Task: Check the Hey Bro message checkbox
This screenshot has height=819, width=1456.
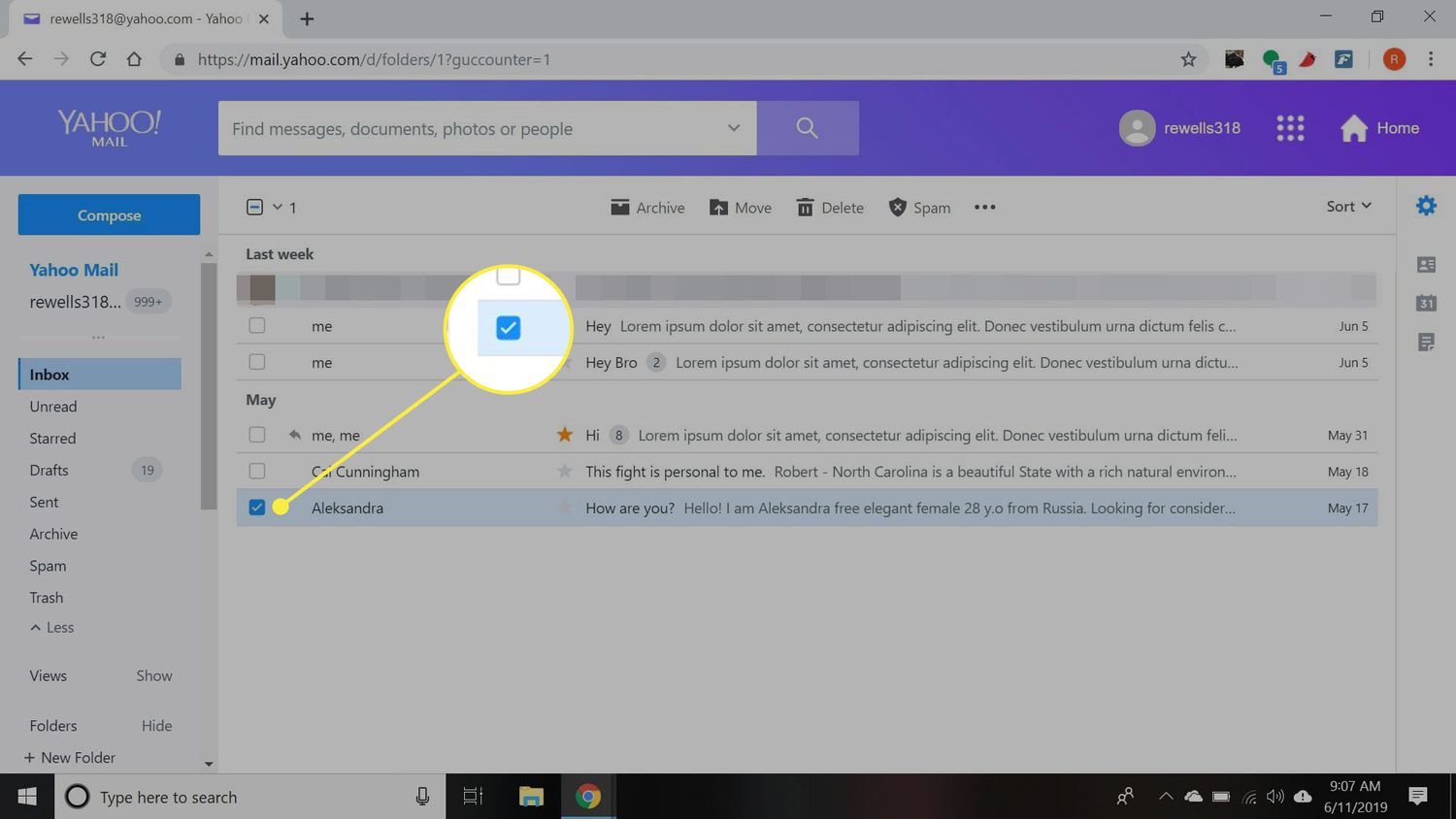Action: point(257,362)
